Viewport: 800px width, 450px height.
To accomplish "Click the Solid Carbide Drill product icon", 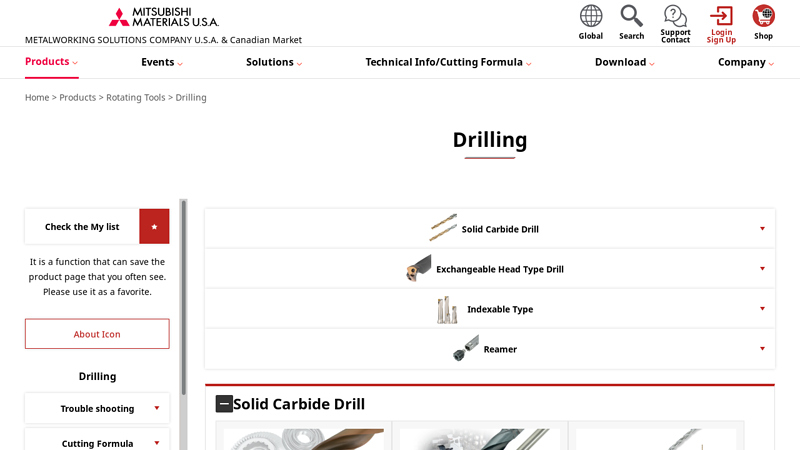I will point(443,228).
